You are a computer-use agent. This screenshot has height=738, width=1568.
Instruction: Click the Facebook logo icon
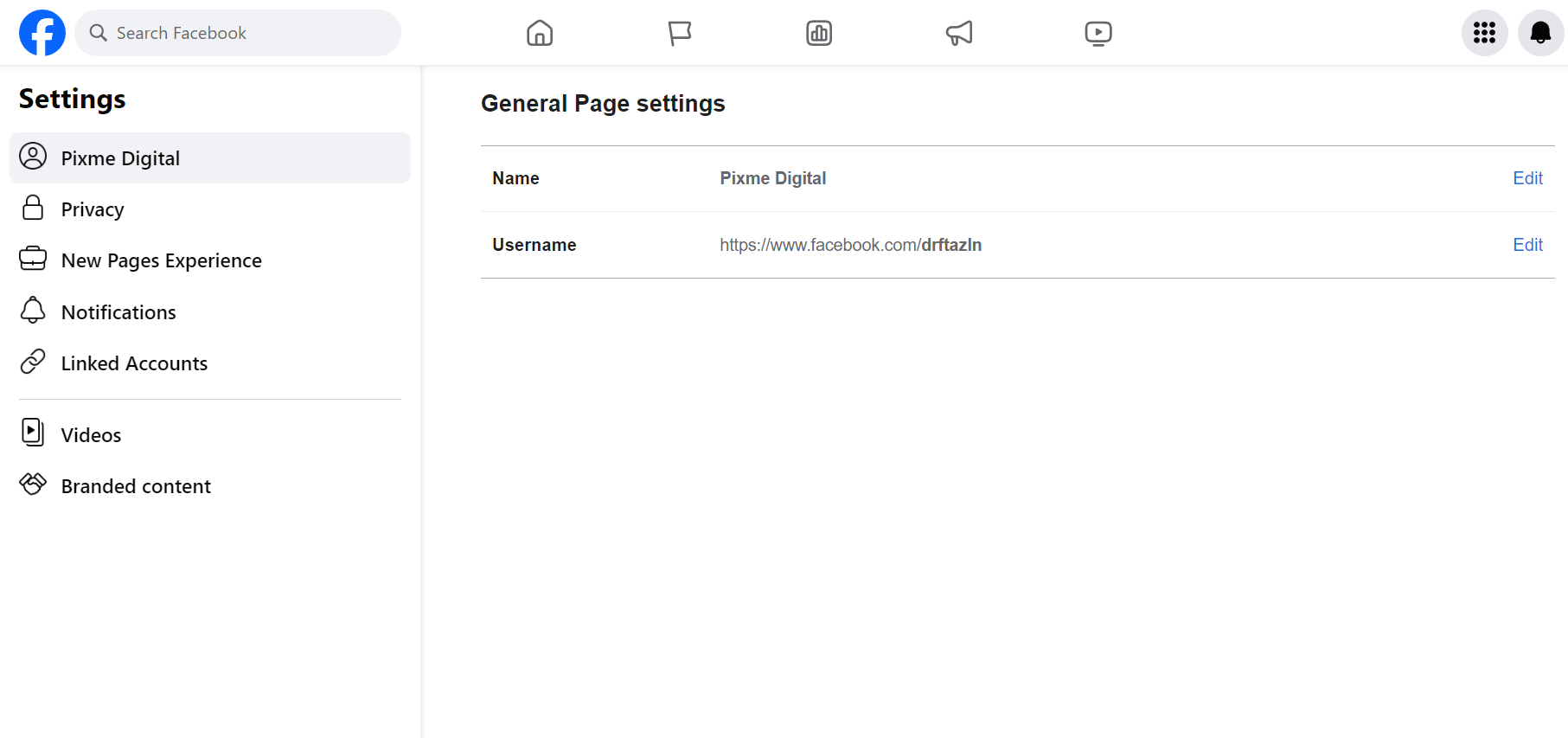[42, 33]
